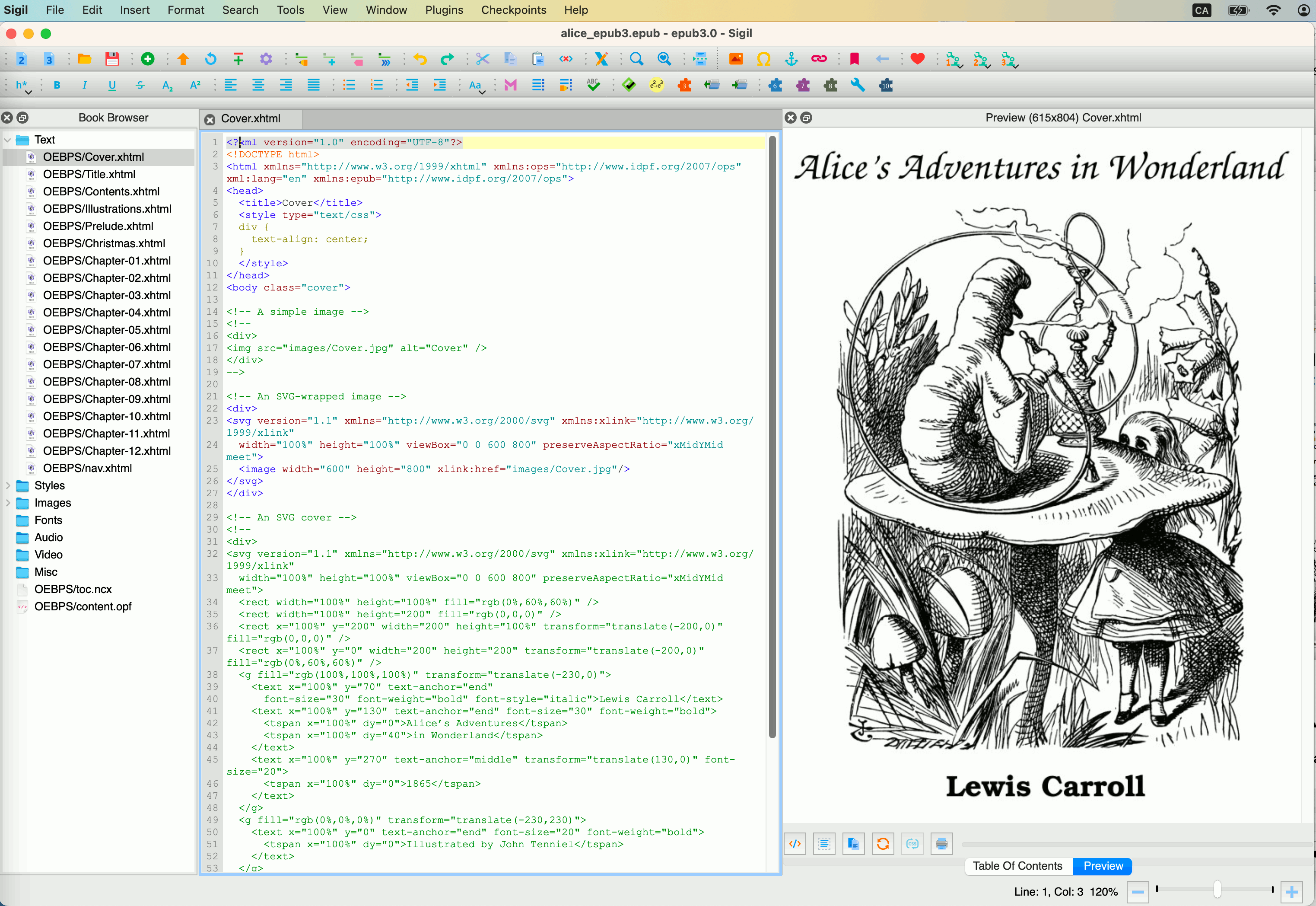1316x906 pixels.
Task: Paste with the clipboard icon
Action: coord(538,59)
